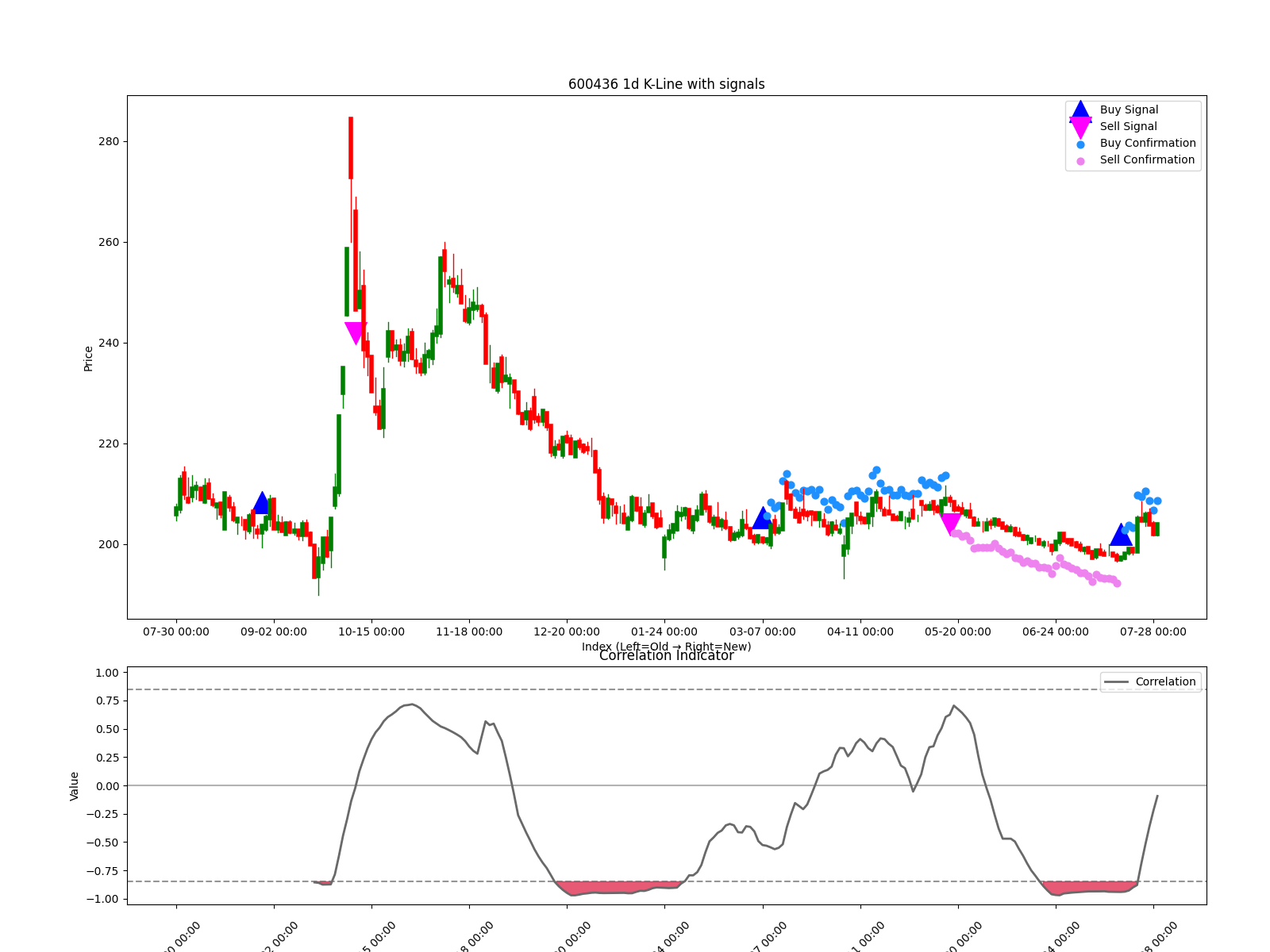Click the magenta sell marker near 05-20
This screenshot has width=1270, height=952.
(x=950, y=524)
